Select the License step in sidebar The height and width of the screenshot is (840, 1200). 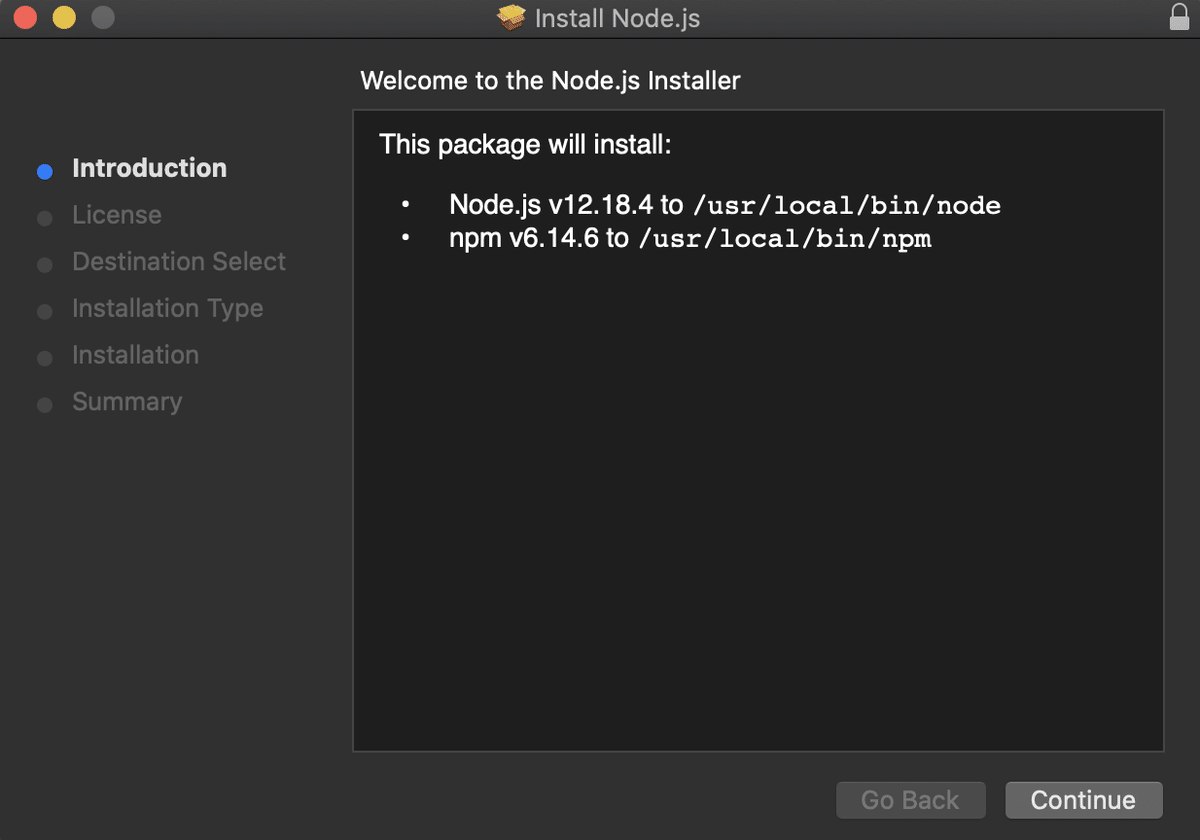116,215
